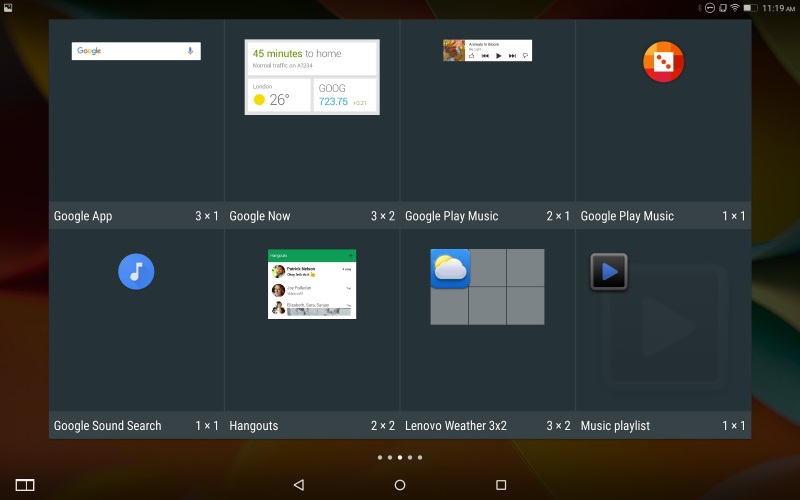
Task: Tap the album art in Play Music widget
Action: [454, 51]
